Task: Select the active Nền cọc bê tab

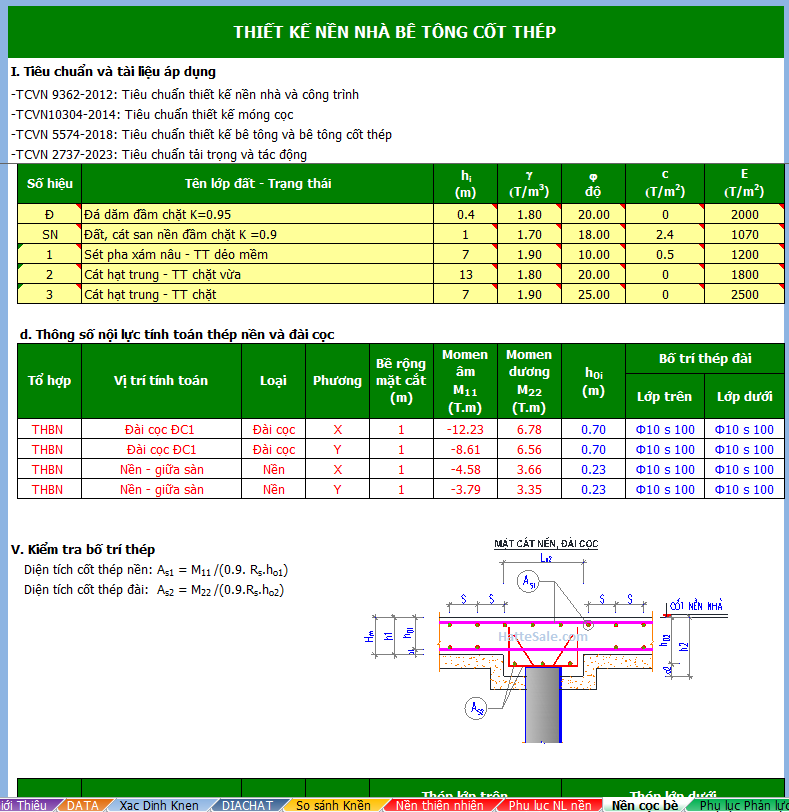Action: pyautogui.click(x=645, y=805)
